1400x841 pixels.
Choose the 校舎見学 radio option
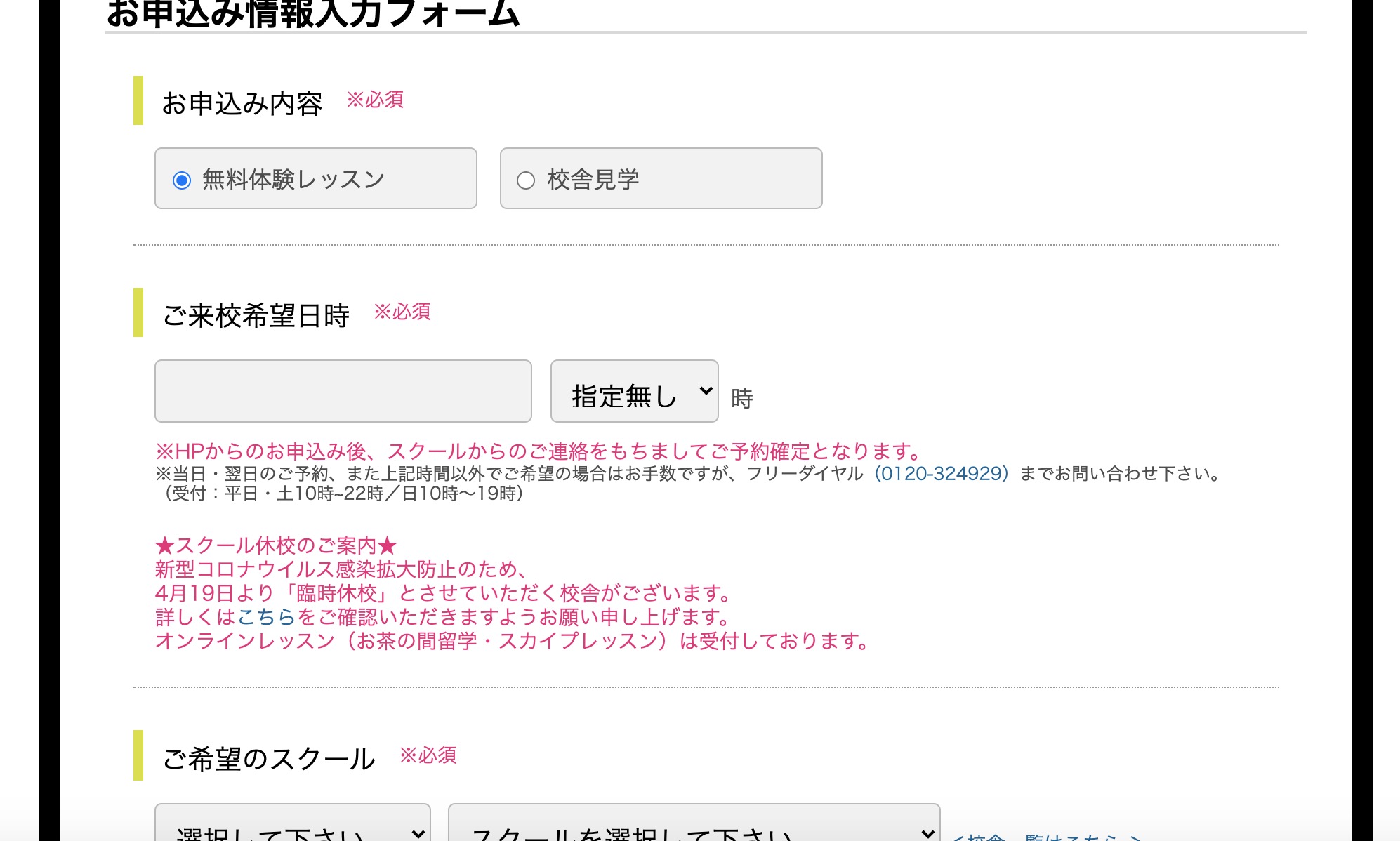526,180
